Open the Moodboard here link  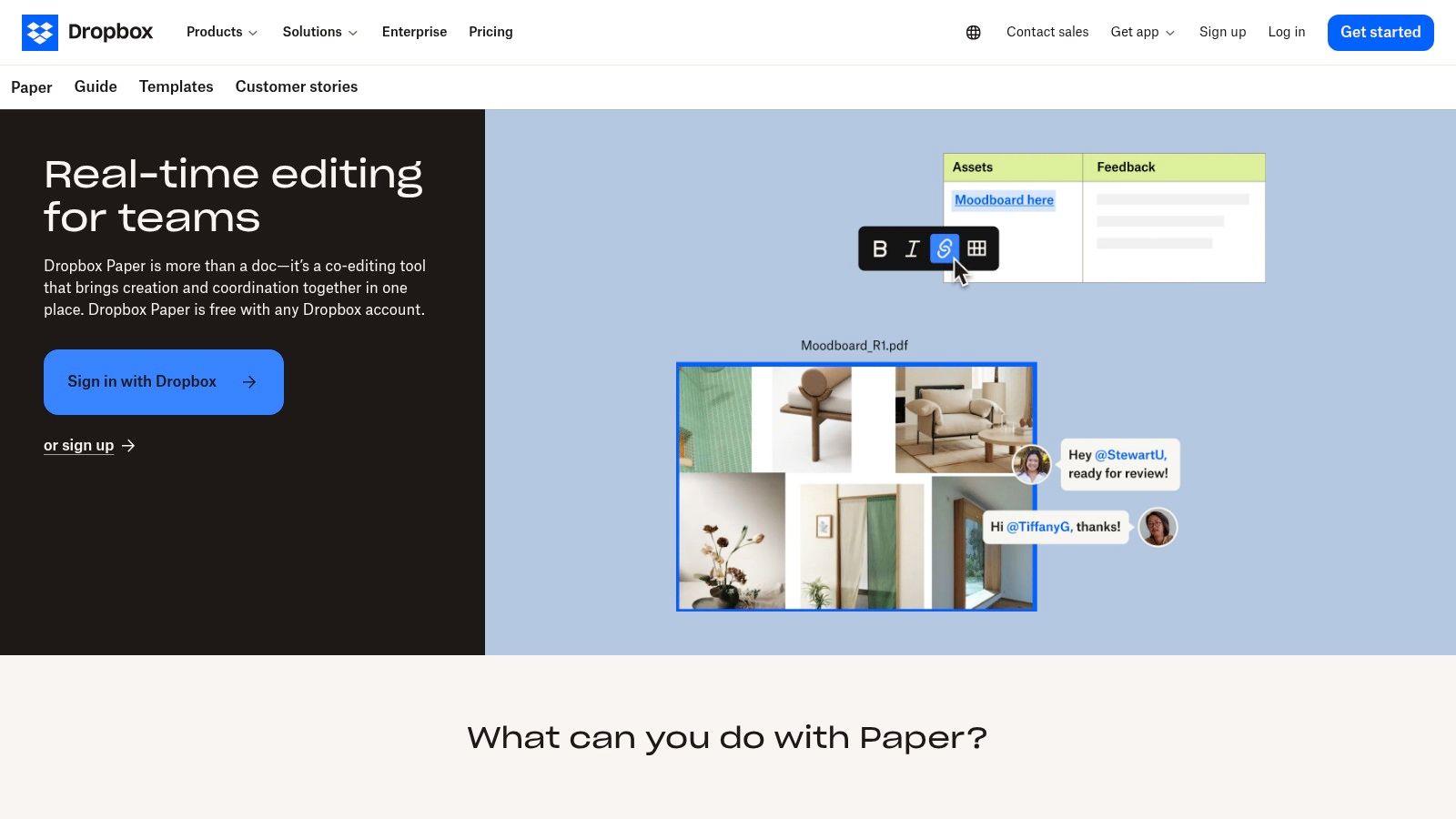point(1004,199)
